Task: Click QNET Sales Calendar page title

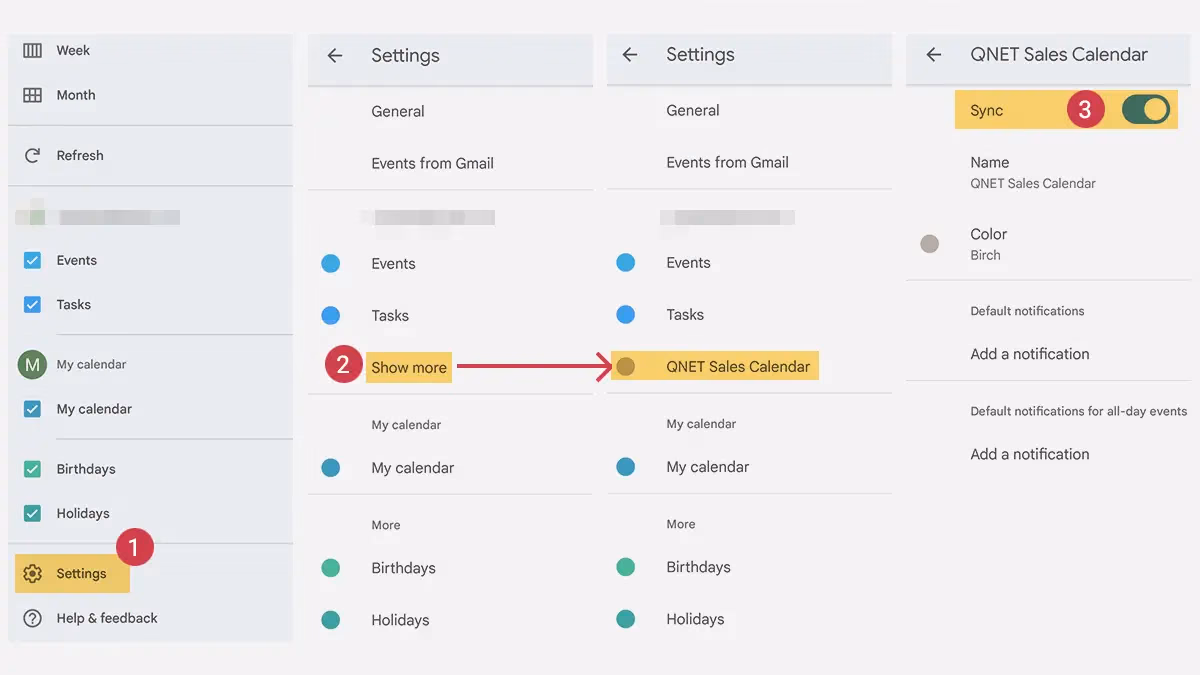Action: coord(1059,55)
